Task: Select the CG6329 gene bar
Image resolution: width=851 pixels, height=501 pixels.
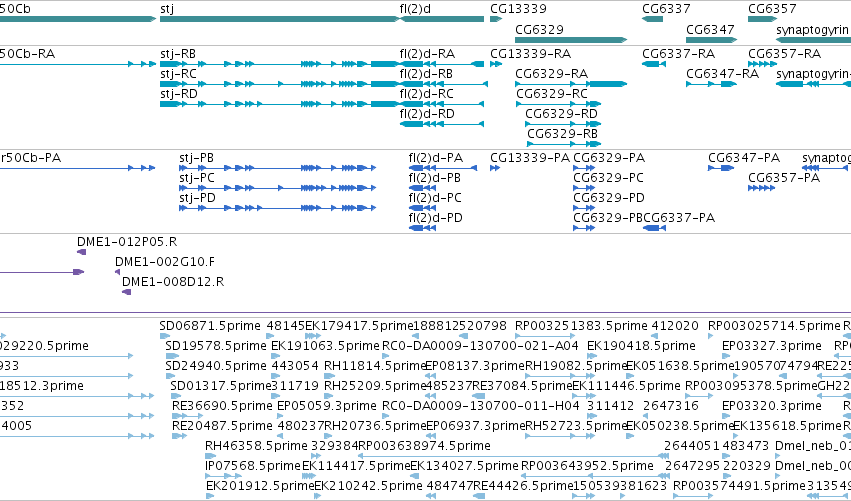Action: click(571, 40)
